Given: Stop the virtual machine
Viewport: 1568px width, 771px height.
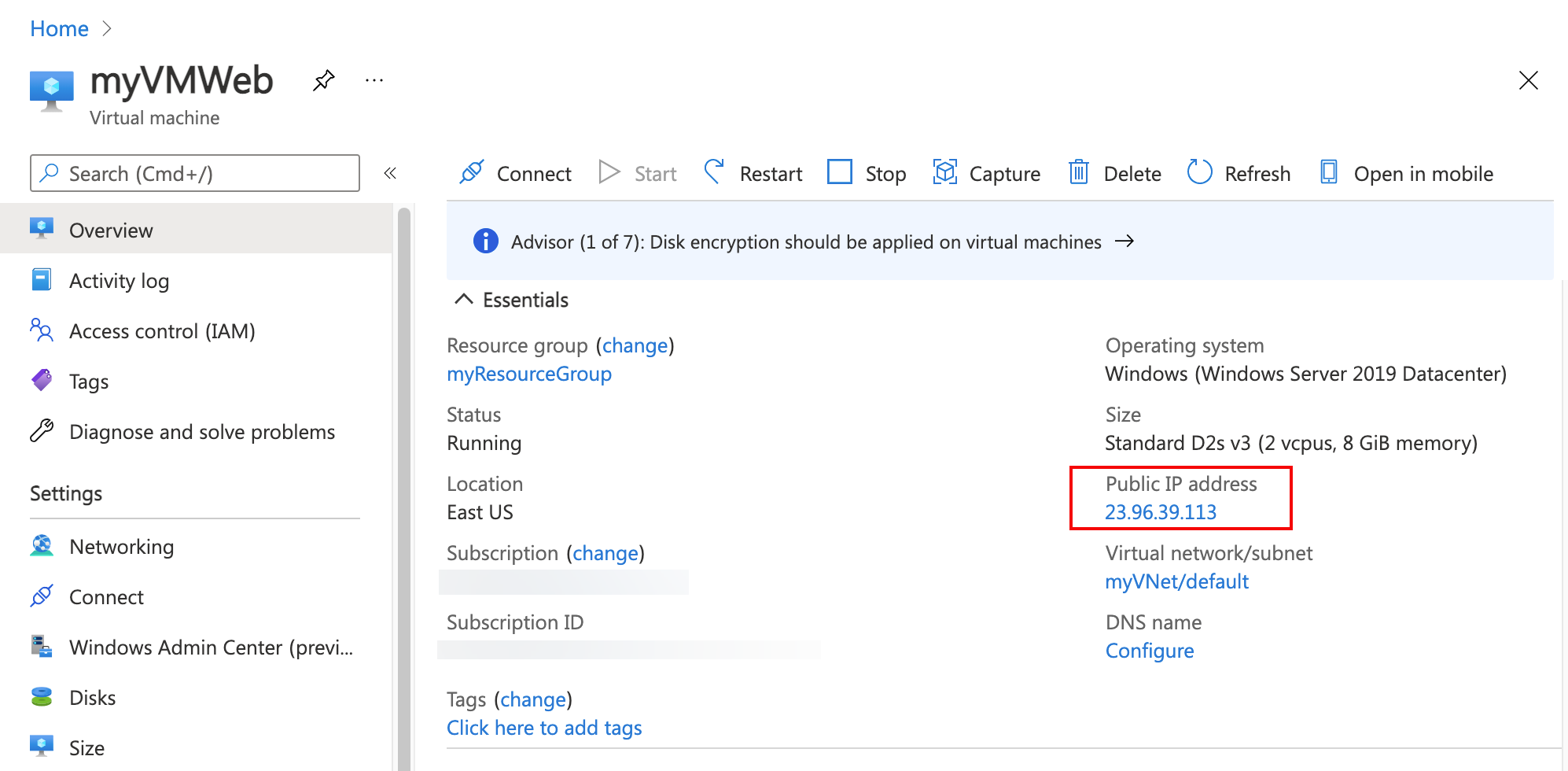Looking at the screenshot, I should pyautogui.click(x=867, y=173).
